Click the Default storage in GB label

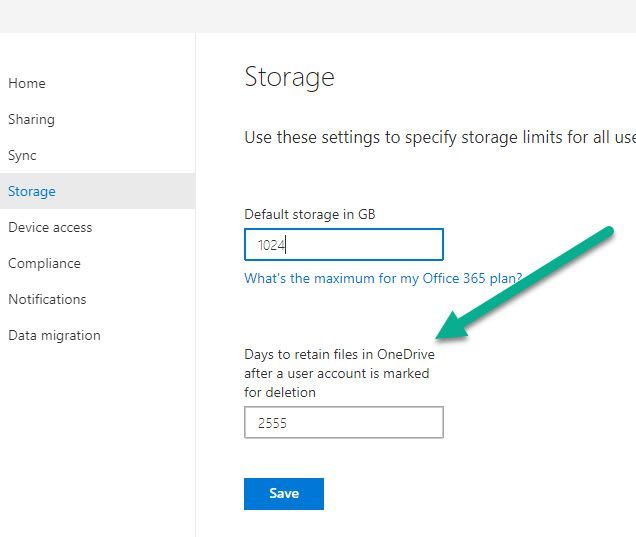(309, 214)
